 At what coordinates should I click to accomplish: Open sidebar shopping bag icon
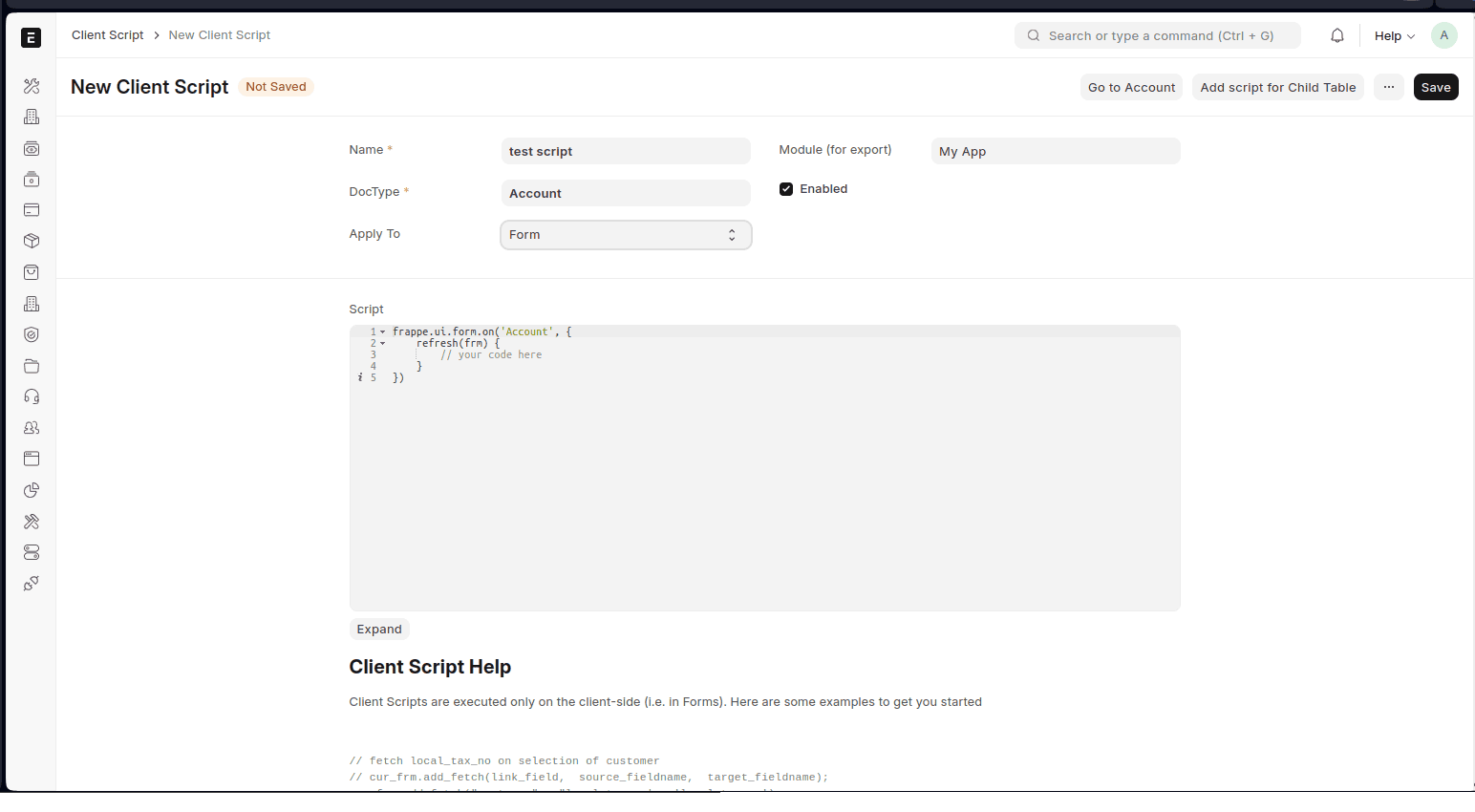click(32, 272)
